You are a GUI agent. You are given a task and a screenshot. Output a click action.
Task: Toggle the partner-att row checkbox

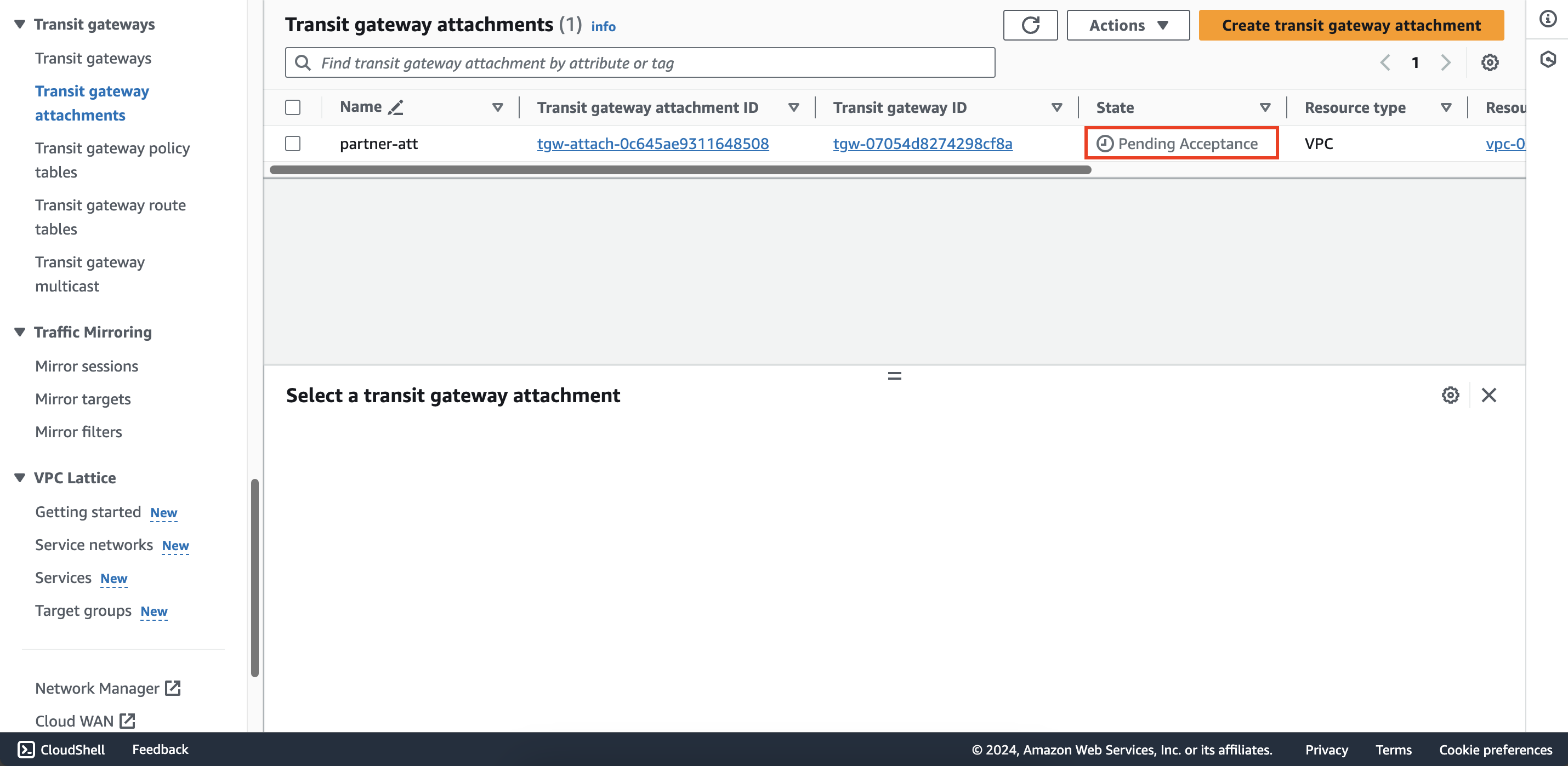[293, 143]
